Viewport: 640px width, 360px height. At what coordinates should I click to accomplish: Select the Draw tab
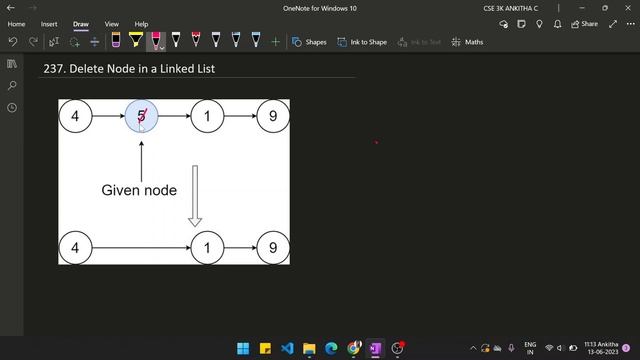point(81,24)
